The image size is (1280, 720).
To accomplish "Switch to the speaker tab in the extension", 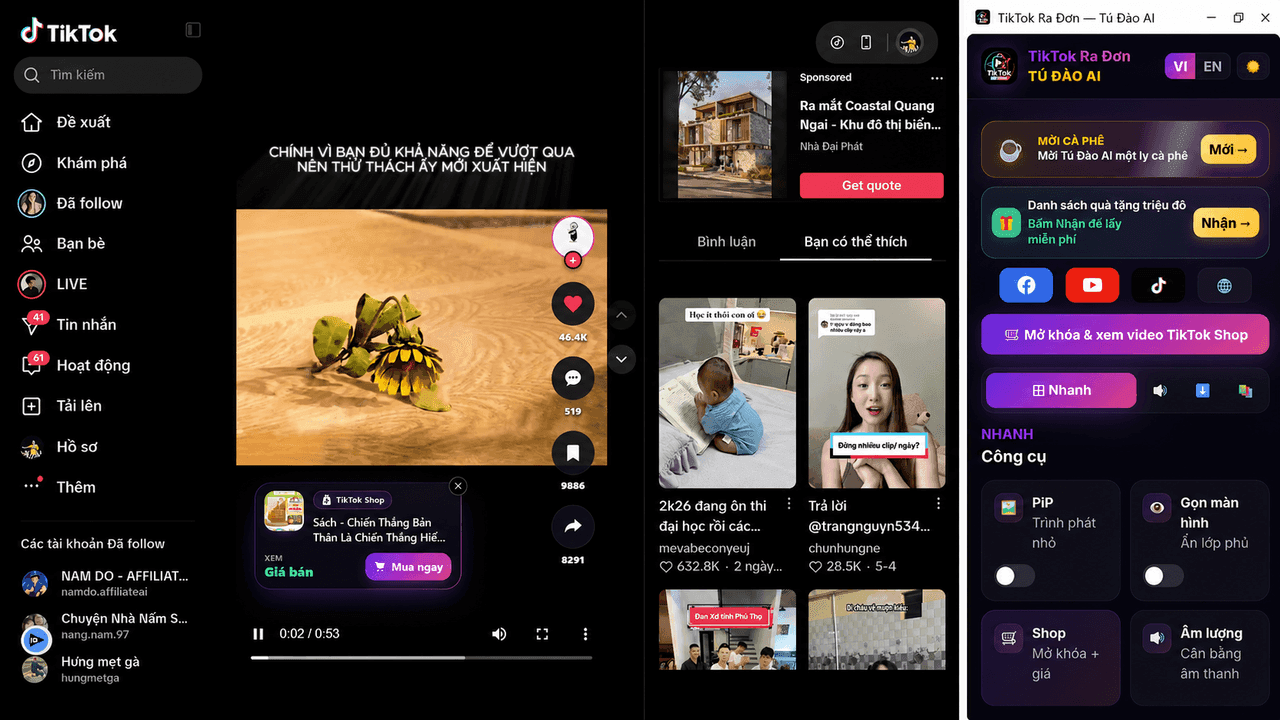I will (1160, 390).
